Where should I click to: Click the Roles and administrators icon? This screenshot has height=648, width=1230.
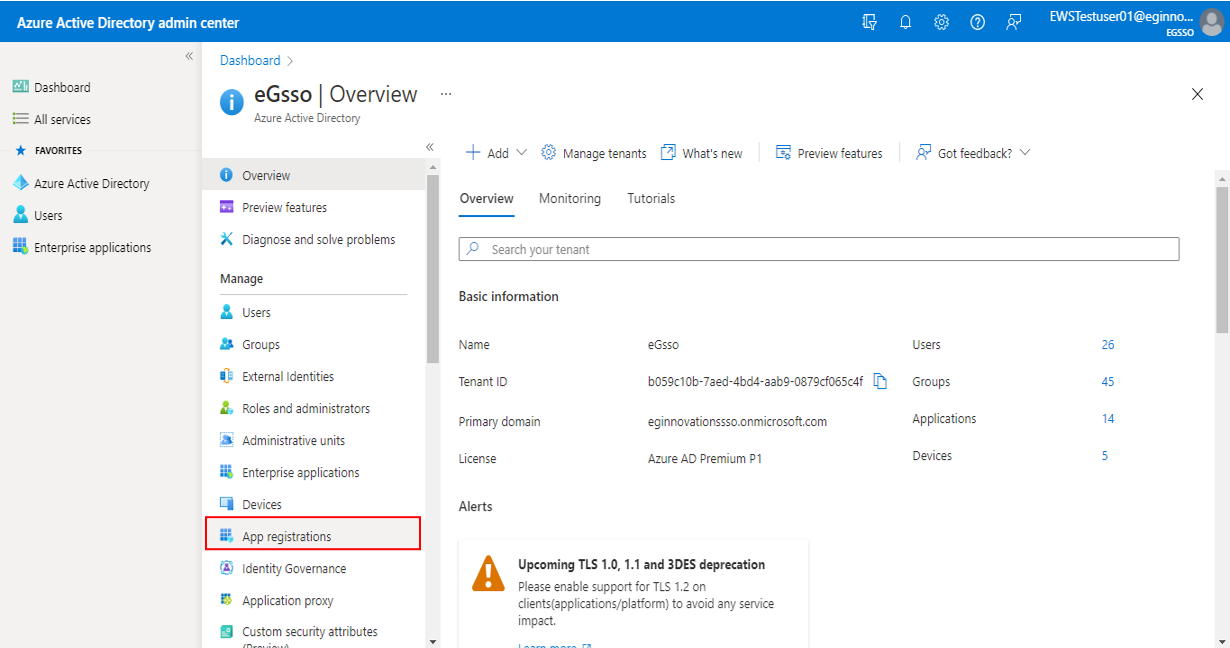(x=226, y=408)
